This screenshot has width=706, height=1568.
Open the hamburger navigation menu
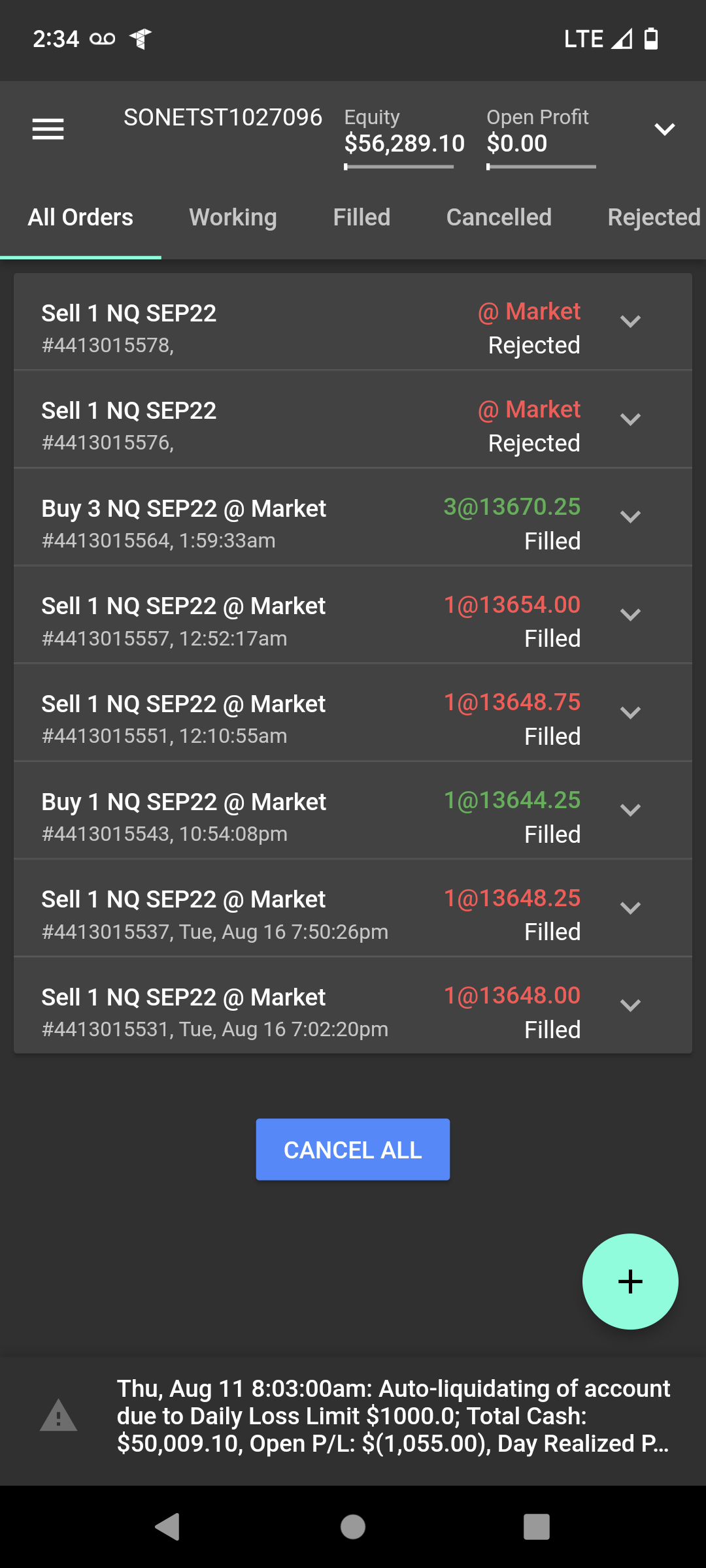(48, 129)
